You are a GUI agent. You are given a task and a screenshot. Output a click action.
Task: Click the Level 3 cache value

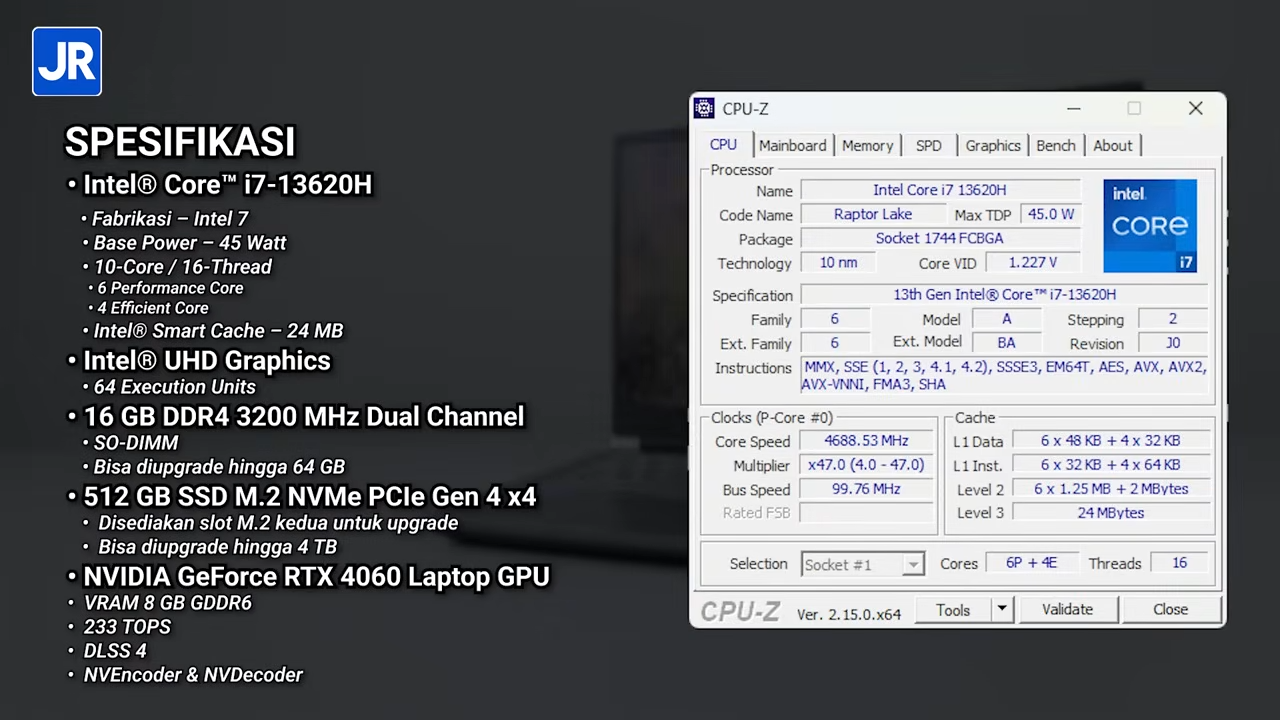[x=1110, y=512]
